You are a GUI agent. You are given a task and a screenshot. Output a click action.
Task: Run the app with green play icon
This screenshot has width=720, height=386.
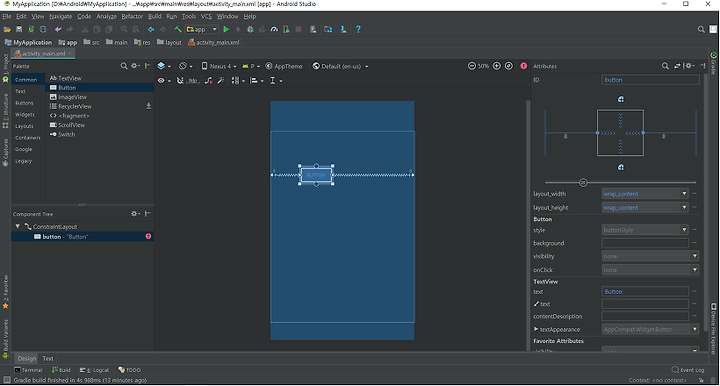(x=226, y=29)
